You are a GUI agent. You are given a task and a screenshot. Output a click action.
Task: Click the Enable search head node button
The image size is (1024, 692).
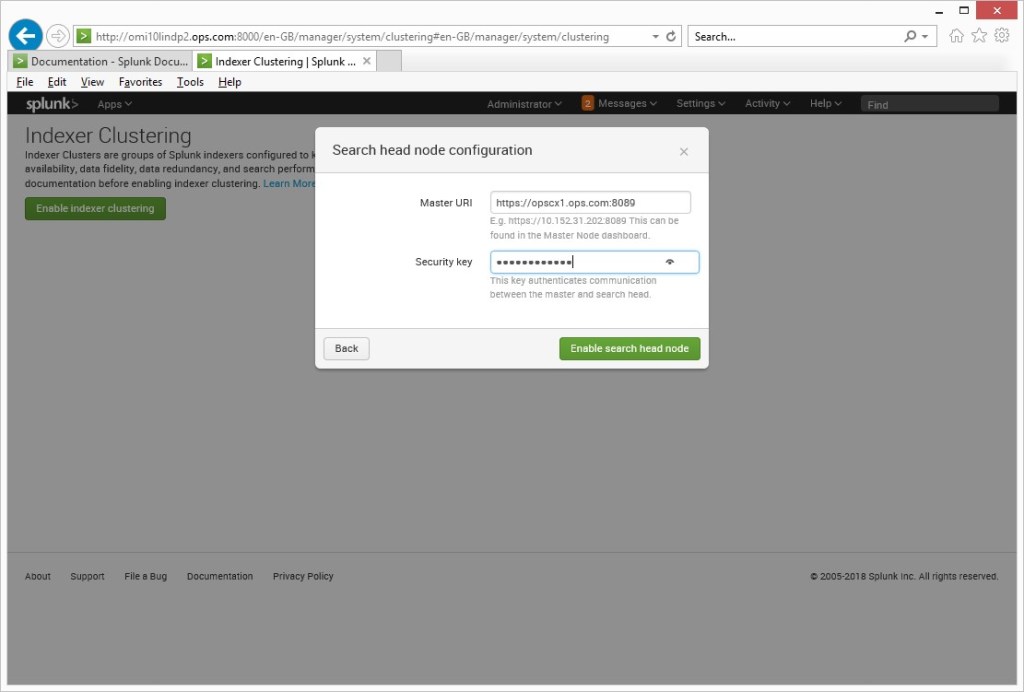(629, 348)
